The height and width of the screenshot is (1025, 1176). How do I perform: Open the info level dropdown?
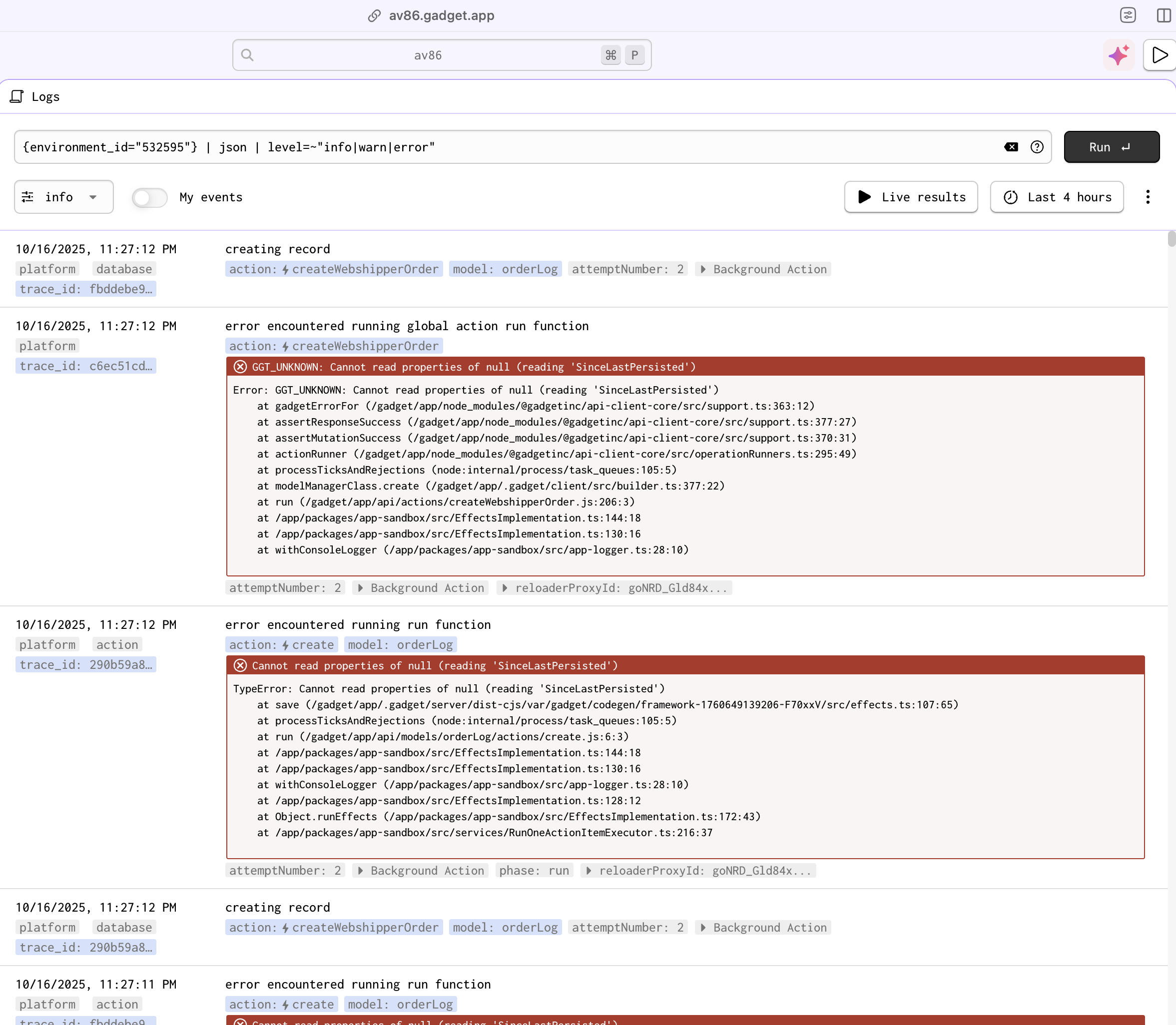(x=63, y=197)
